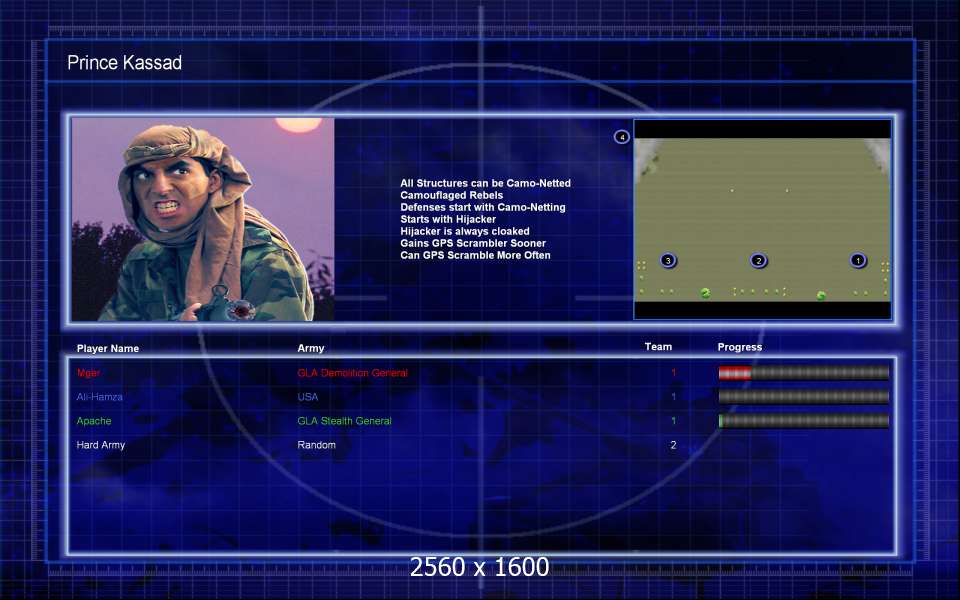The height and width of the screenshot is (600, 960).
Task: Click 'All Structures can be Camo-Netted' line
Action: click(486, 183)
